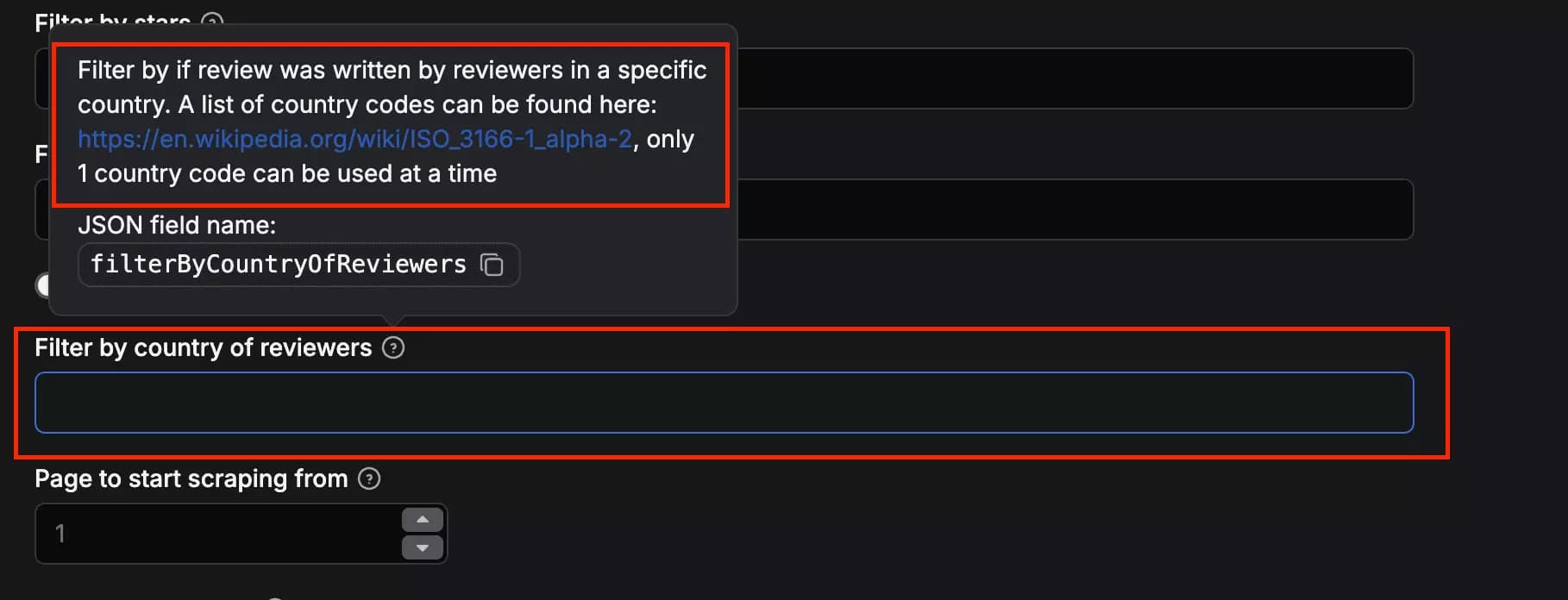Click the Filter by country of reviewers label
This screenshot has height=600, width=1568.
[x=203, y=347]
